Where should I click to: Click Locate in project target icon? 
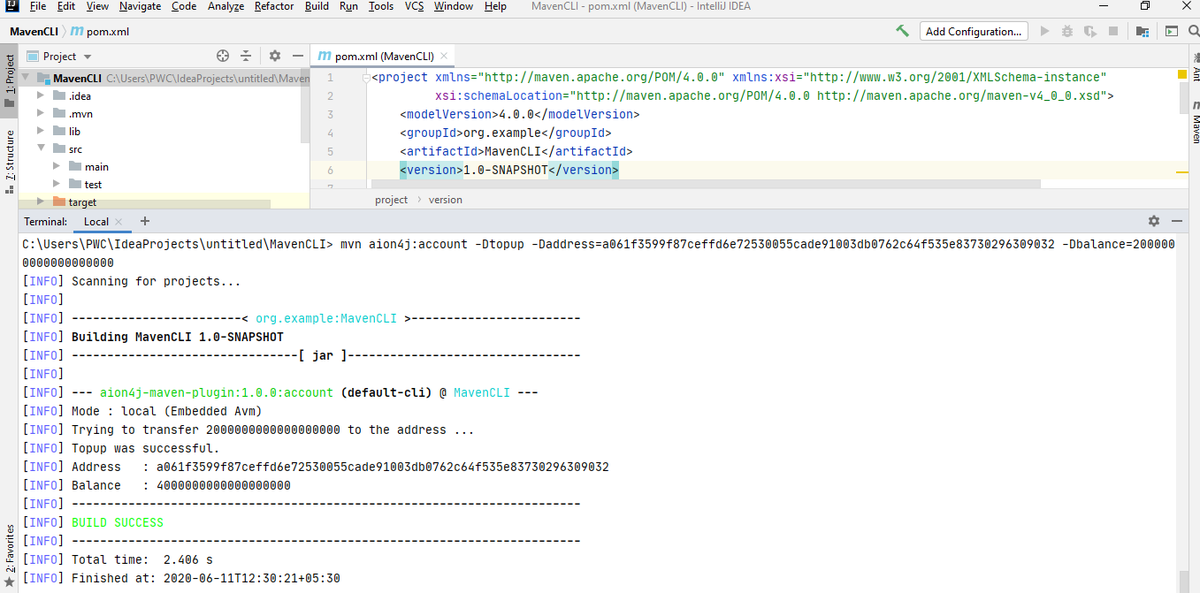(223, 56)
